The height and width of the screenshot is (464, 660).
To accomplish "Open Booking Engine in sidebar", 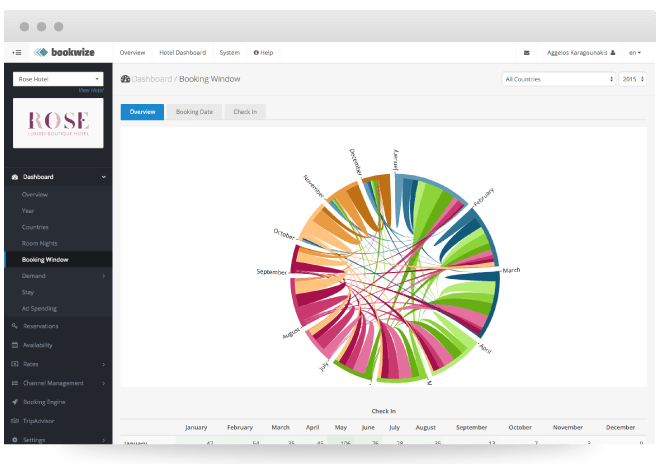I will (x=44, y=402).
